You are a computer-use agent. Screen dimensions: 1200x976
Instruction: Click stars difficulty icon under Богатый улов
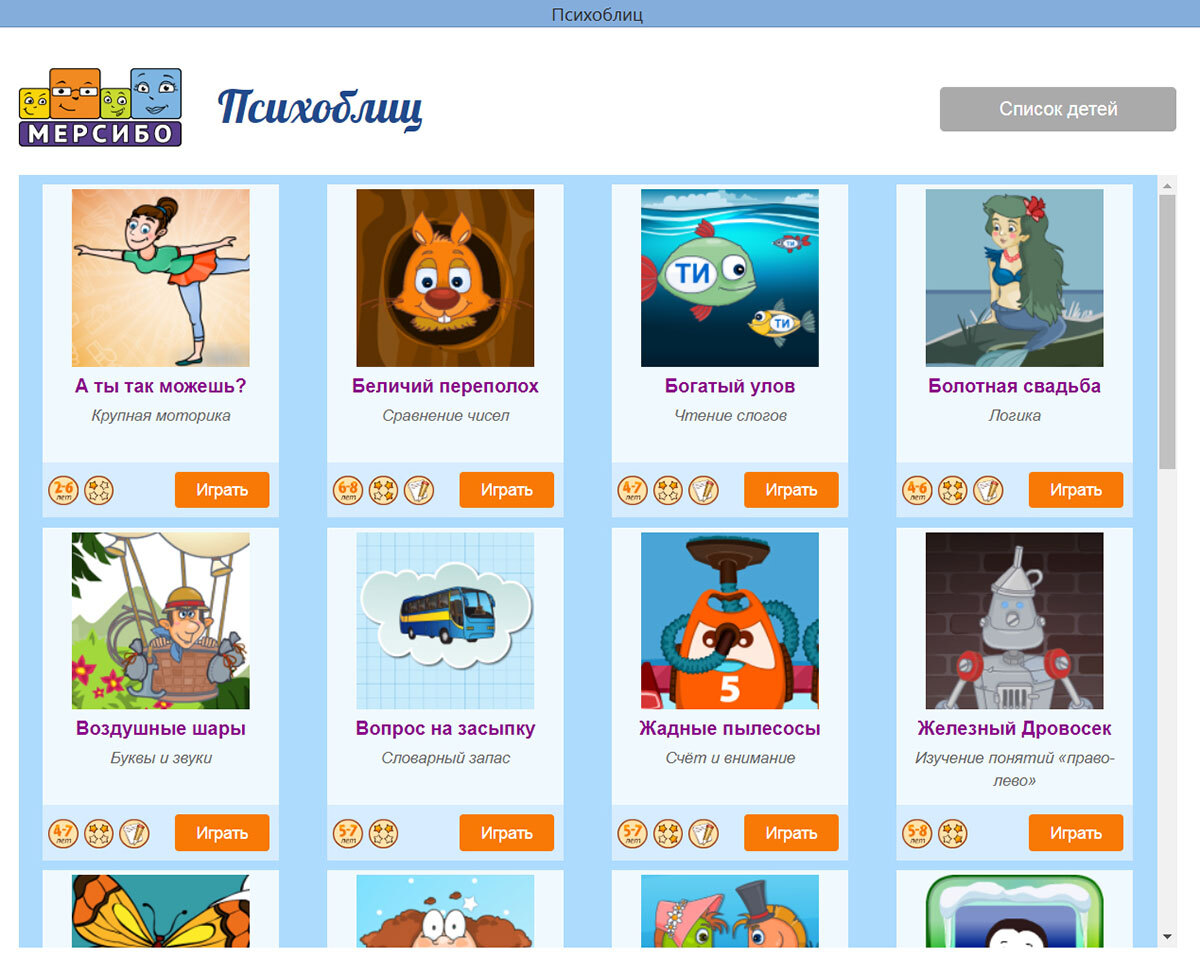tap(668, 490)
